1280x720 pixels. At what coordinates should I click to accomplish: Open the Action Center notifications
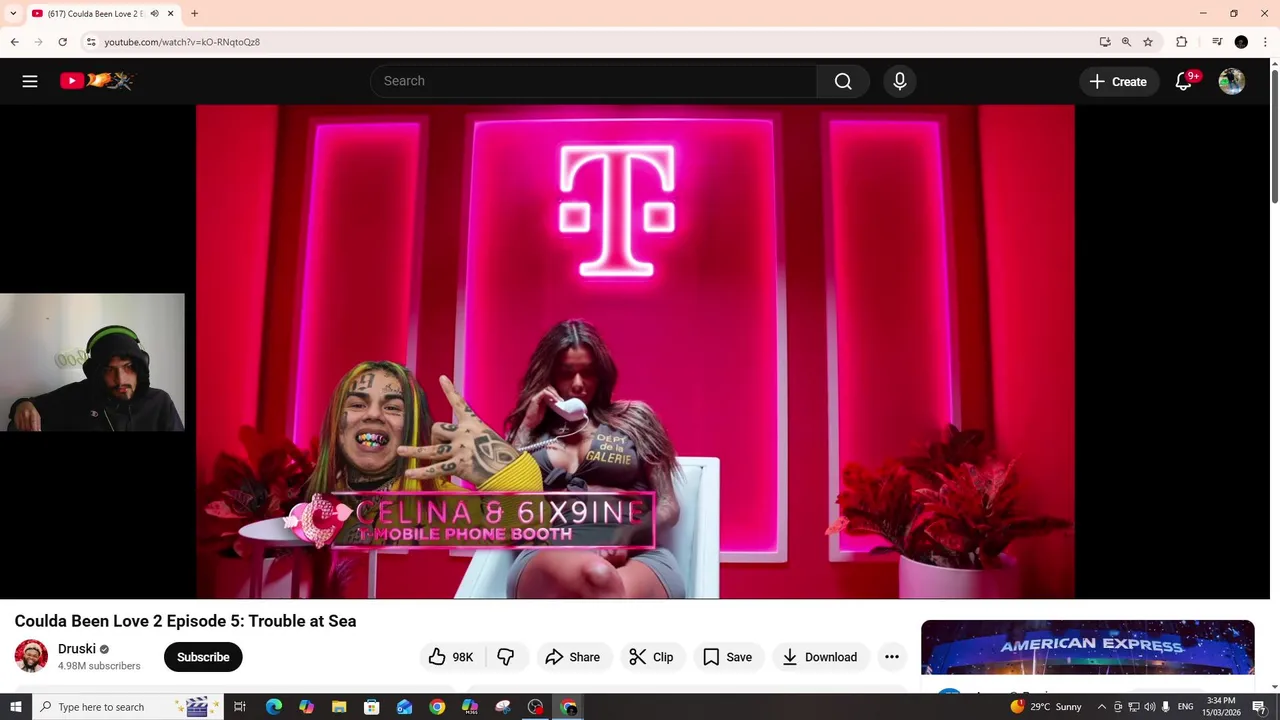pyautogui.click(x=1259, y=707)
